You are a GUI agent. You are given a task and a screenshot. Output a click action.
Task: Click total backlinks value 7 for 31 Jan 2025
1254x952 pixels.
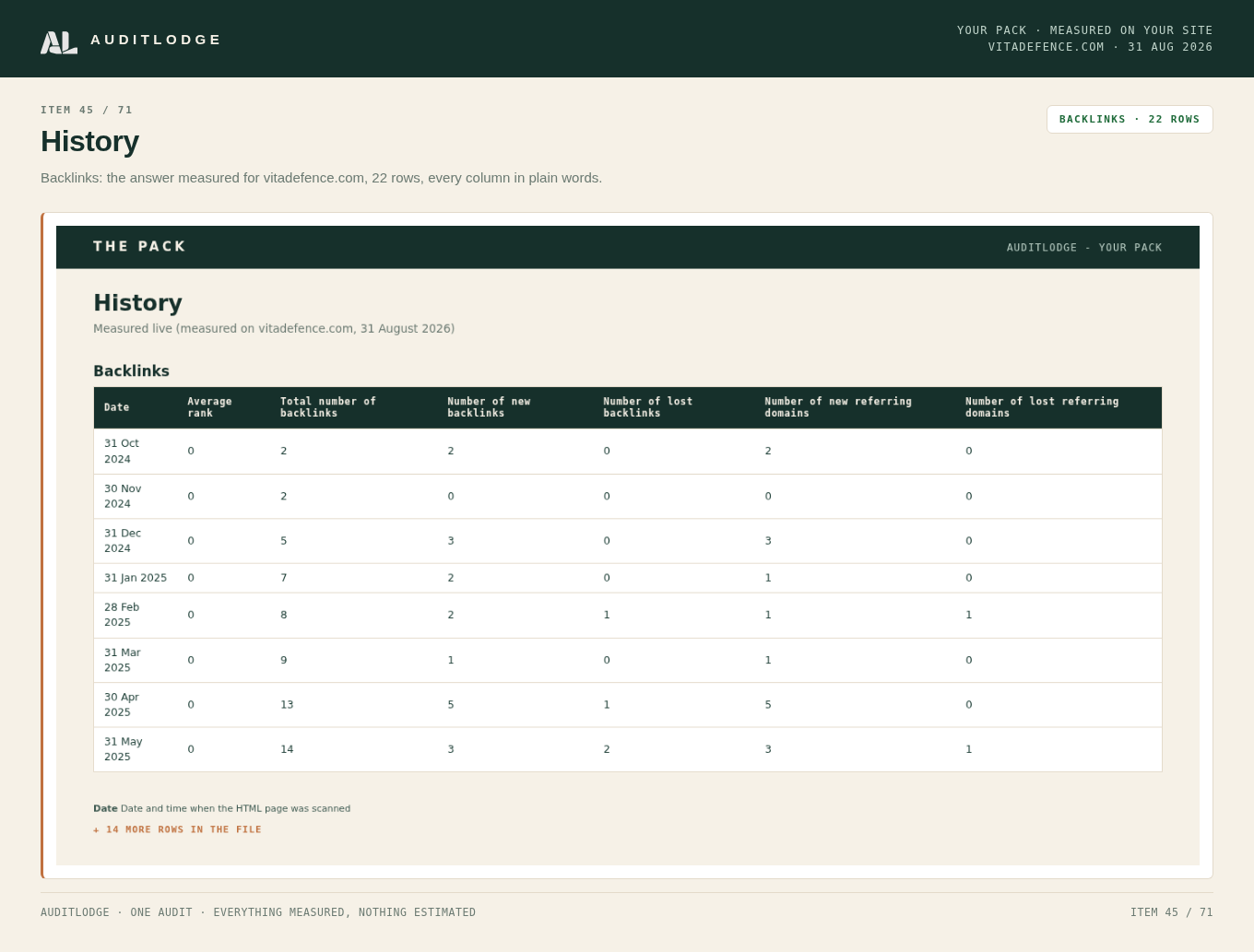pyautogui.click(x=284, y=578)
